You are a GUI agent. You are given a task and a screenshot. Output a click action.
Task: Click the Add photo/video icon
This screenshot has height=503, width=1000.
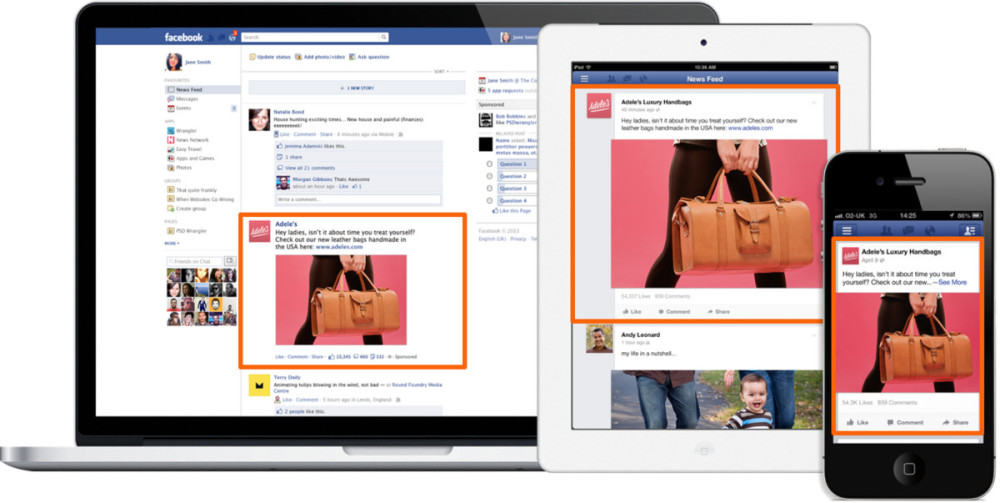[x=298, y=57]
